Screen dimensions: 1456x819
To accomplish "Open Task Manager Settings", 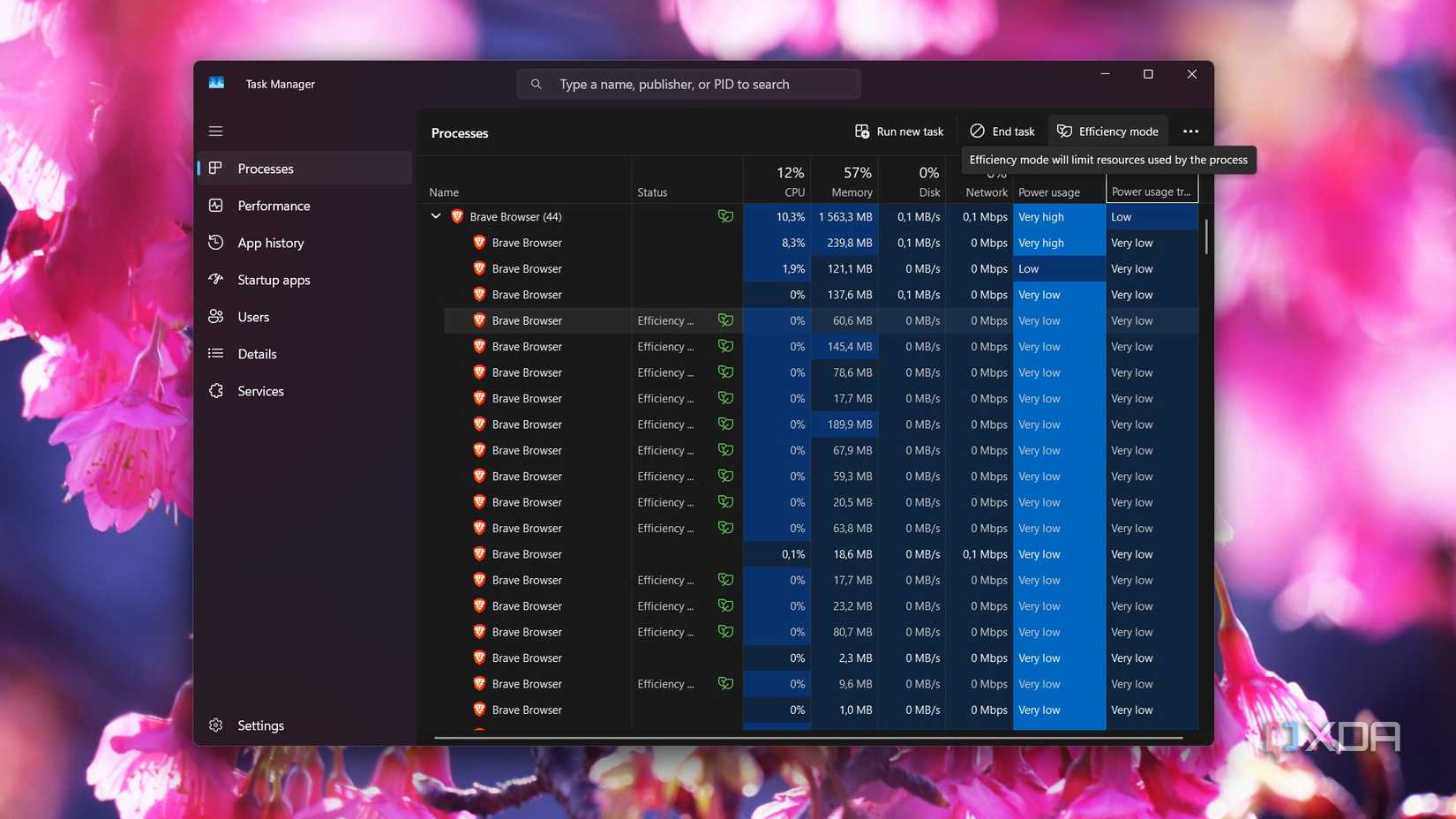I will click(x=304, y=725).
